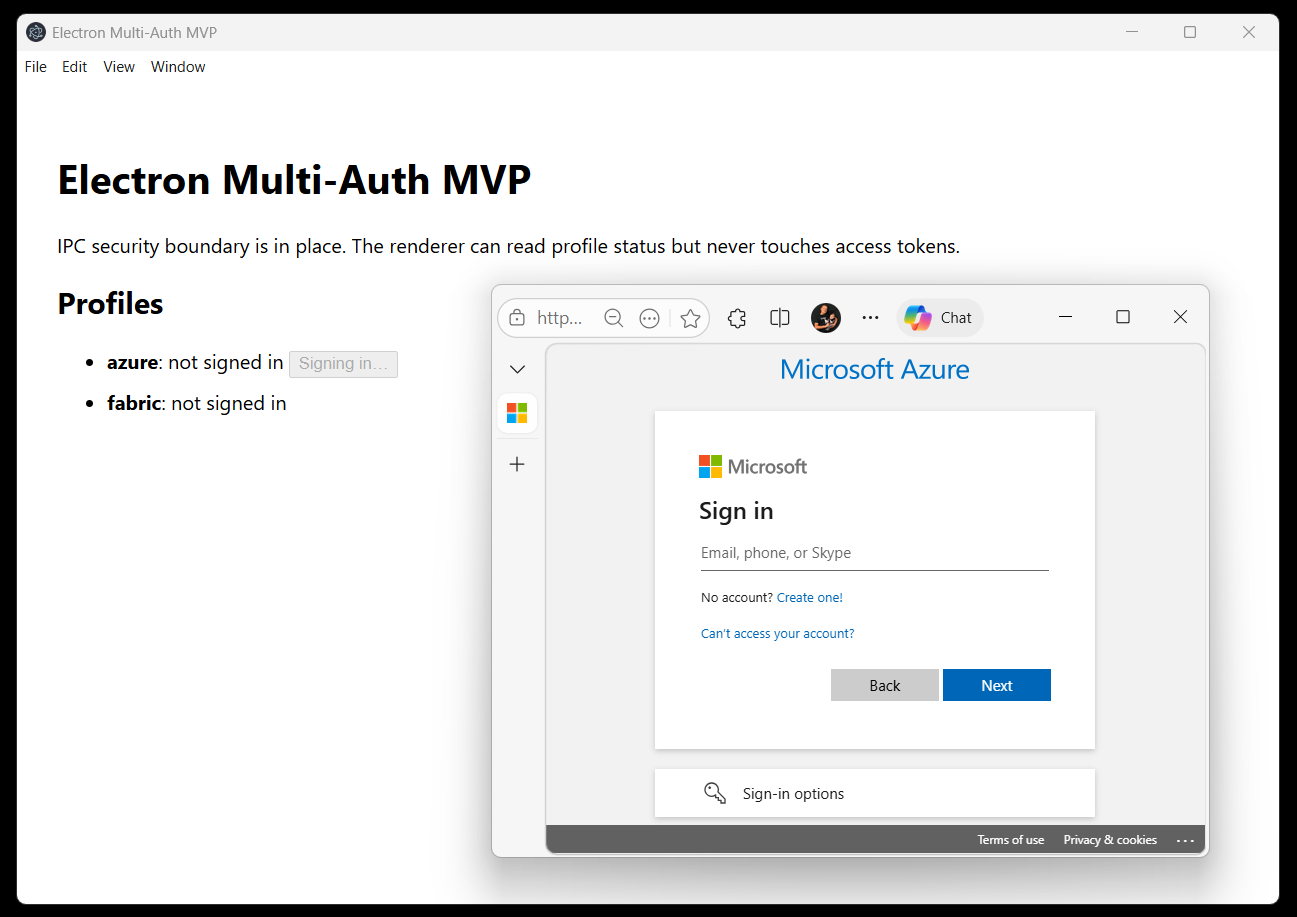Maximize the browser sign-in window

click(1123, 317)
